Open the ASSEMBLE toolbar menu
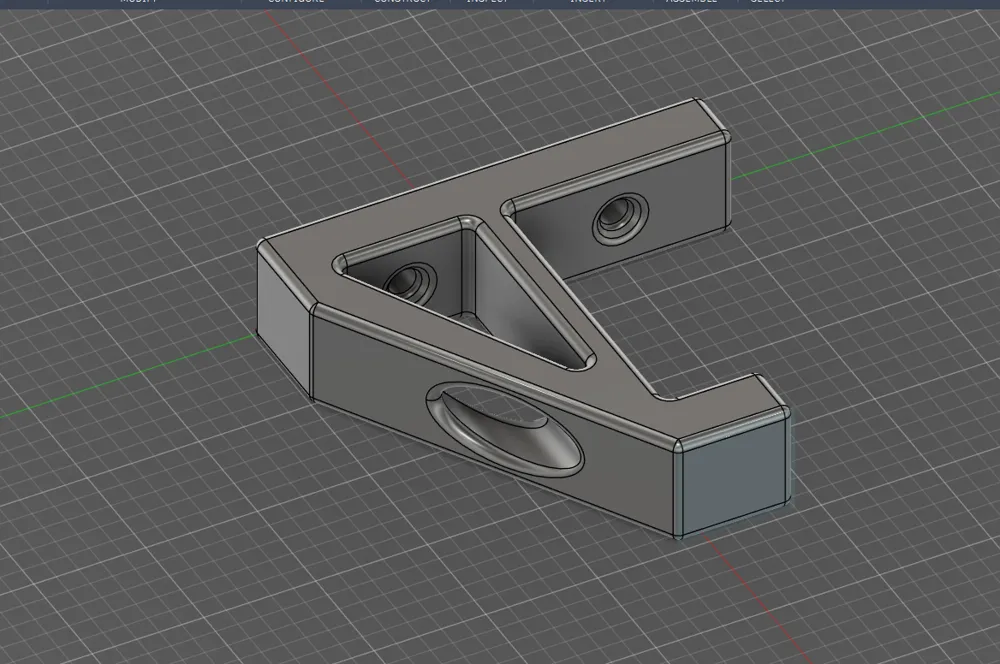The width and height of the screenshot is (1000, 664). point(691,2)
